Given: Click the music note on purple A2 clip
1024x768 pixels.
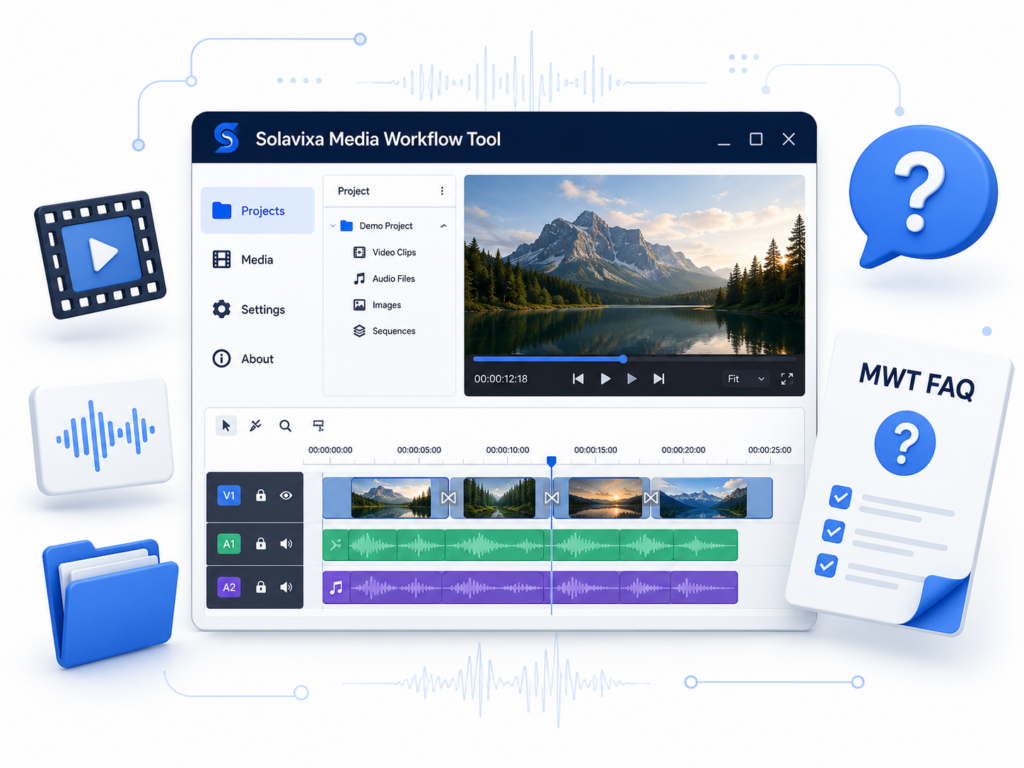Looking at the screenshot, I should (x=336, y=588).
